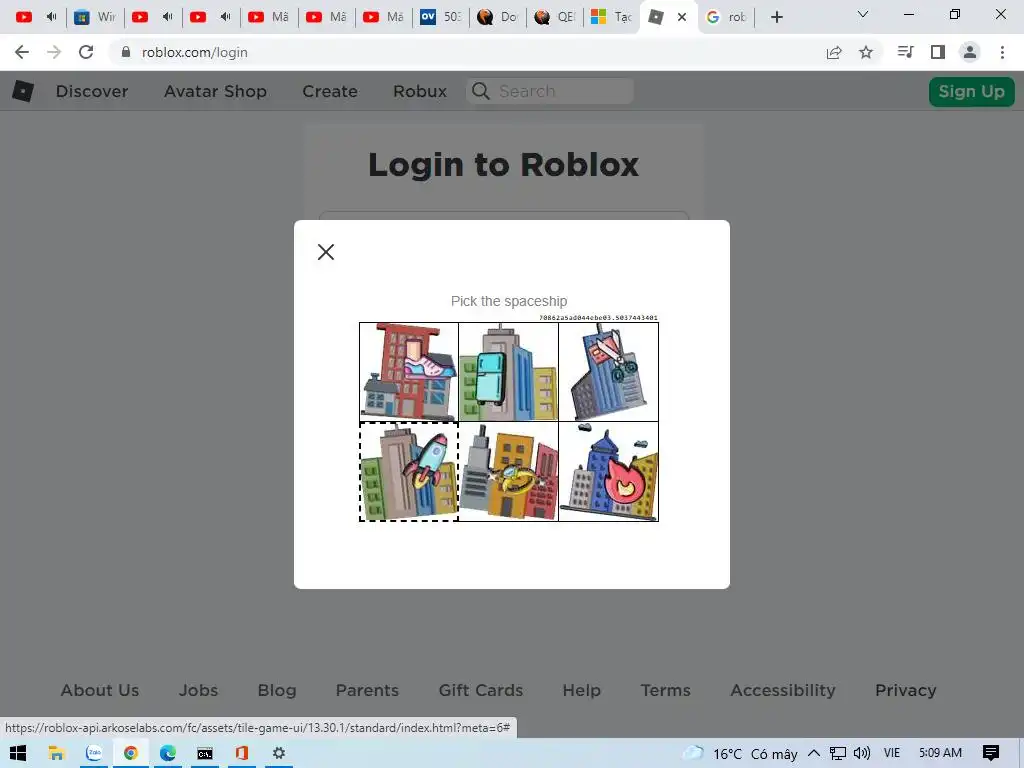The image size is (1024, 768).
Task: Open the Create page
Action: pos(330,91)
